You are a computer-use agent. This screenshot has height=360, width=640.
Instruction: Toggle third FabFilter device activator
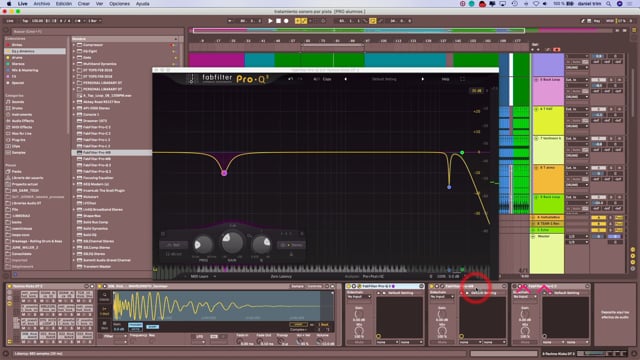(x=515, y=287)
